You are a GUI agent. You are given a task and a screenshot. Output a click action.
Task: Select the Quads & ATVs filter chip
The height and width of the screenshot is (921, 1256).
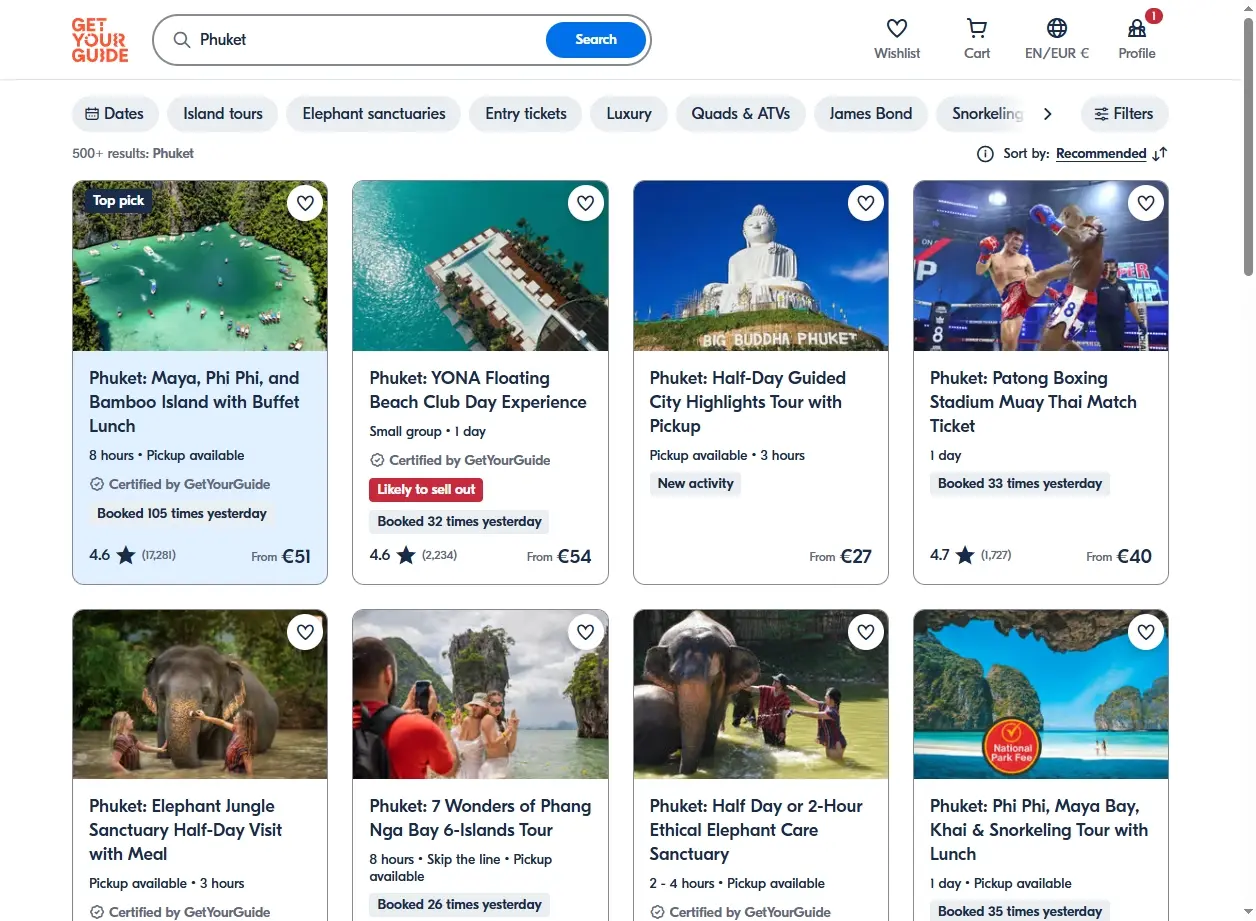741,114
